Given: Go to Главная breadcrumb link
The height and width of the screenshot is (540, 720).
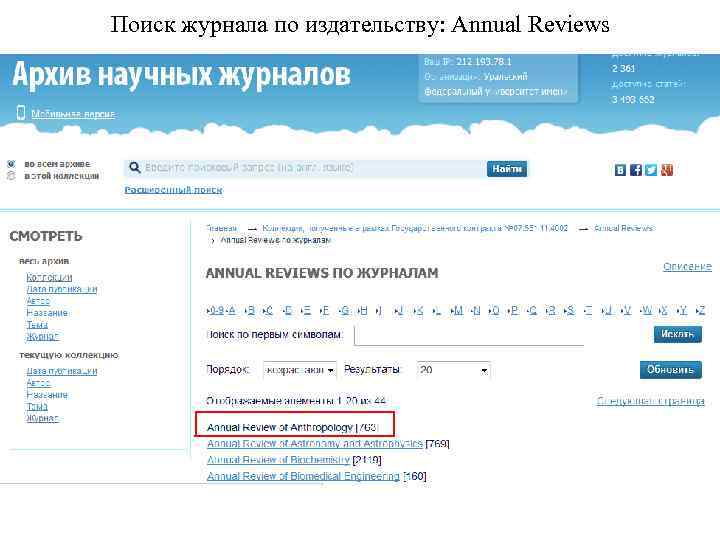Looking at the screenshot, I should pyautogui.click(x=222, y=228).
